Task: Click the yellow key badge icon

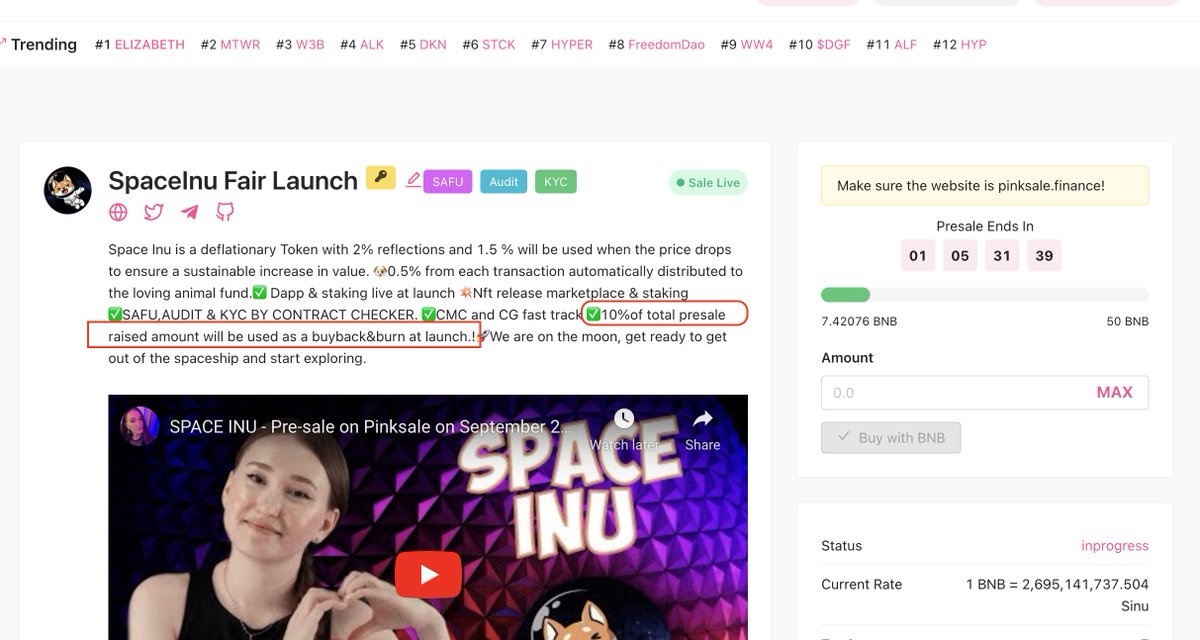Action: coord(381,178)
